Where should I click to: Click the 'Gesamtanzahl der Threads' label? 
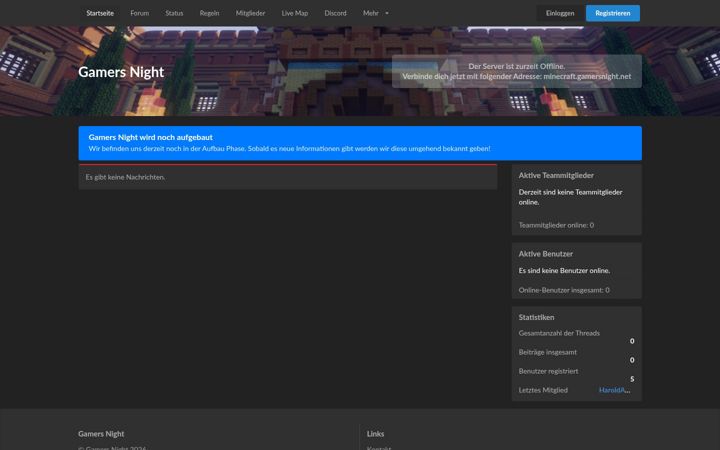[559, 333]
